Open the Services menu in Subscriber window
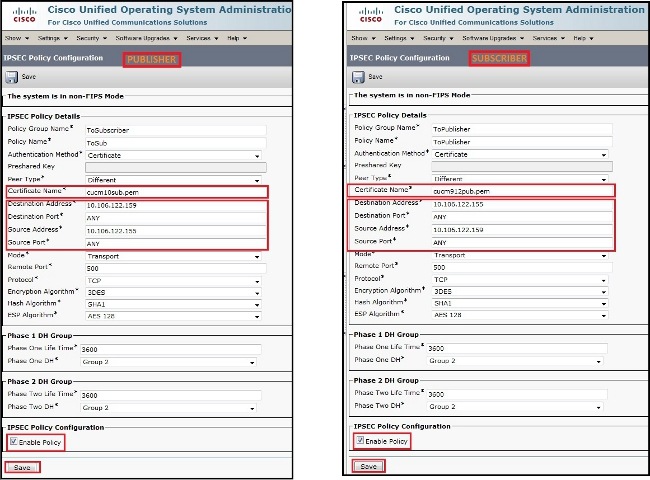Image resolution: width=650 pixels, height=480 pixels. (549, 38)
